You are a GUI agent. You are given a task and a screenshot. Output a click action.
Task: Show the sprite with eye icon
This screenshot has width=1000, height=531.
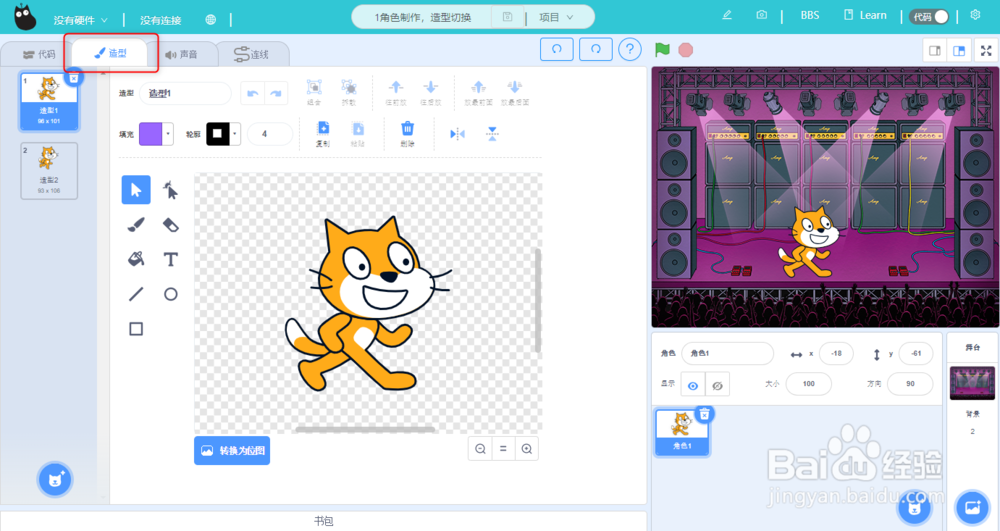pos(693,385)
